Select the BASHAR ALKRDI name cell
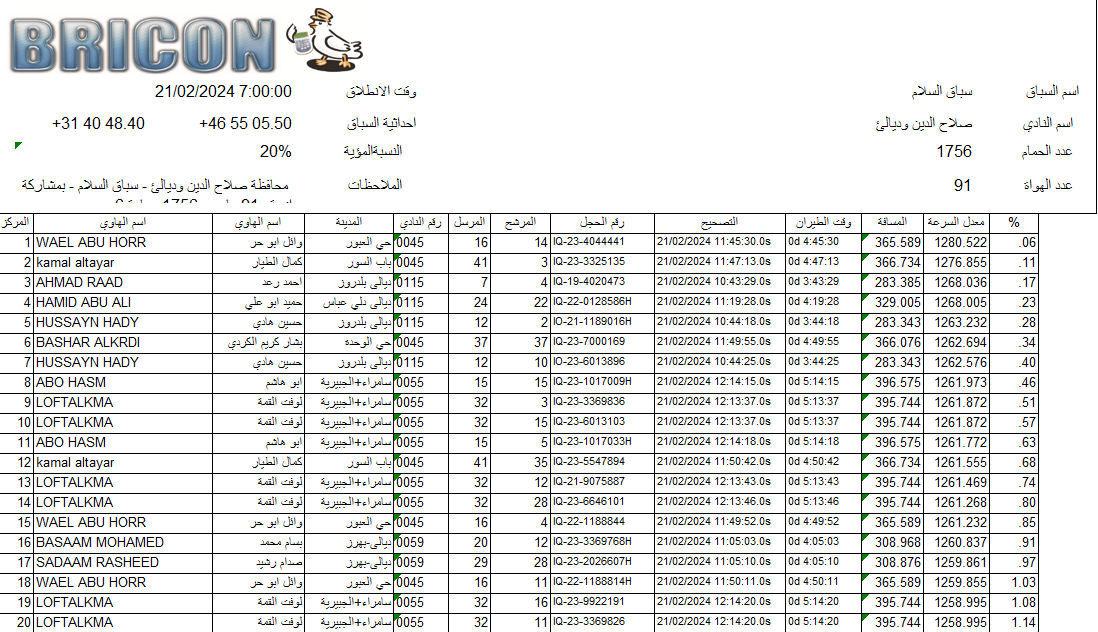The width and height of the screenshot is (1098, 632). coord(88,342)
